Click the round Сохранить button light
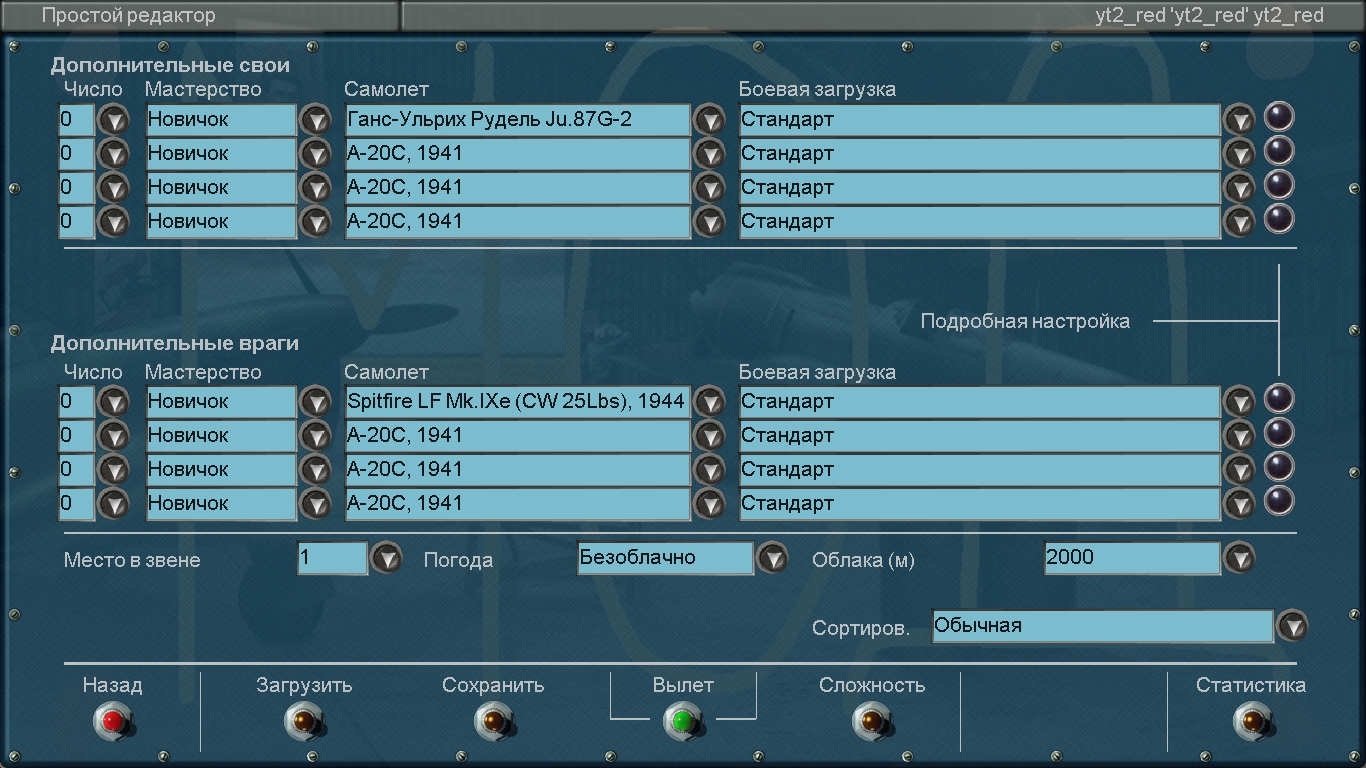1366x768 pixels. click(493, 720)
